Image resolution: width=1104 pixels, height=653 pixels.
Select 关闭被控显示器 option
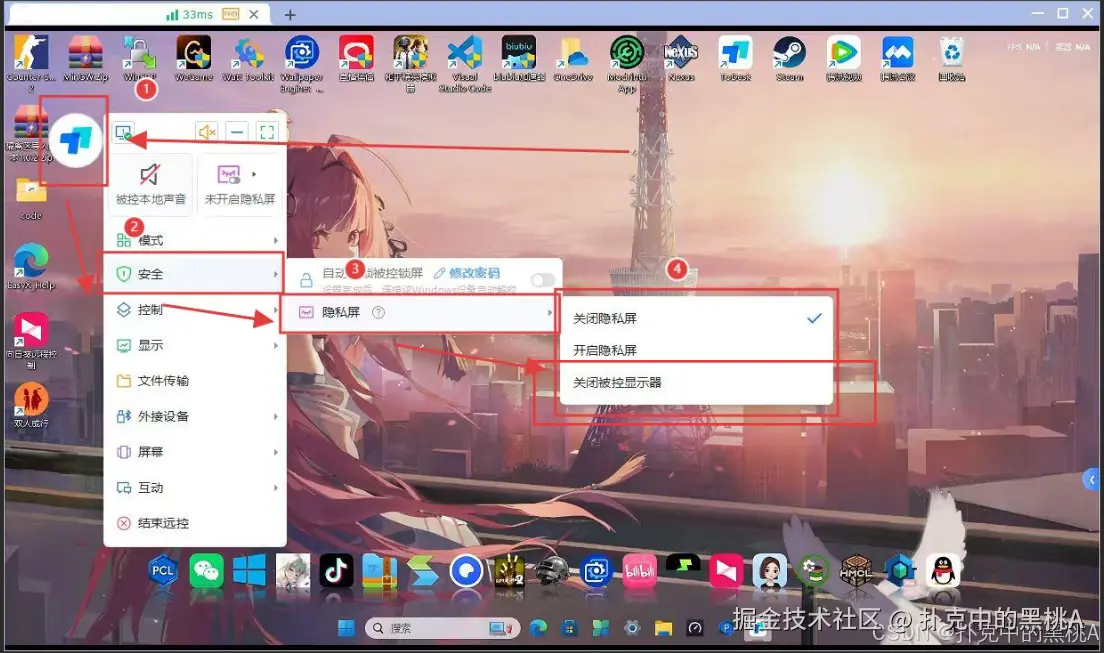(x=696, y=383)
